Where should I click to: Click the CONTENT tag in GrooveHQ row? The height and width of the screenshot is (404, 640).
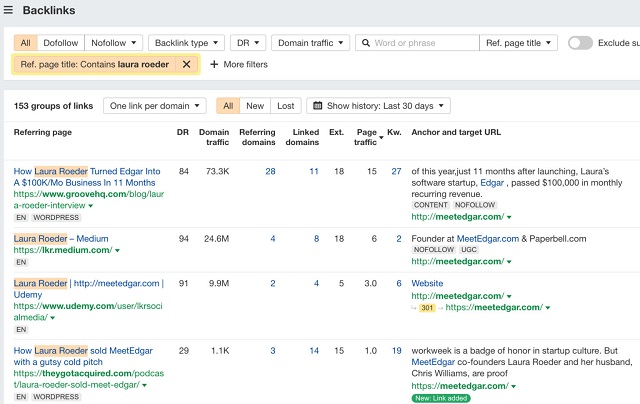point(431,205)
